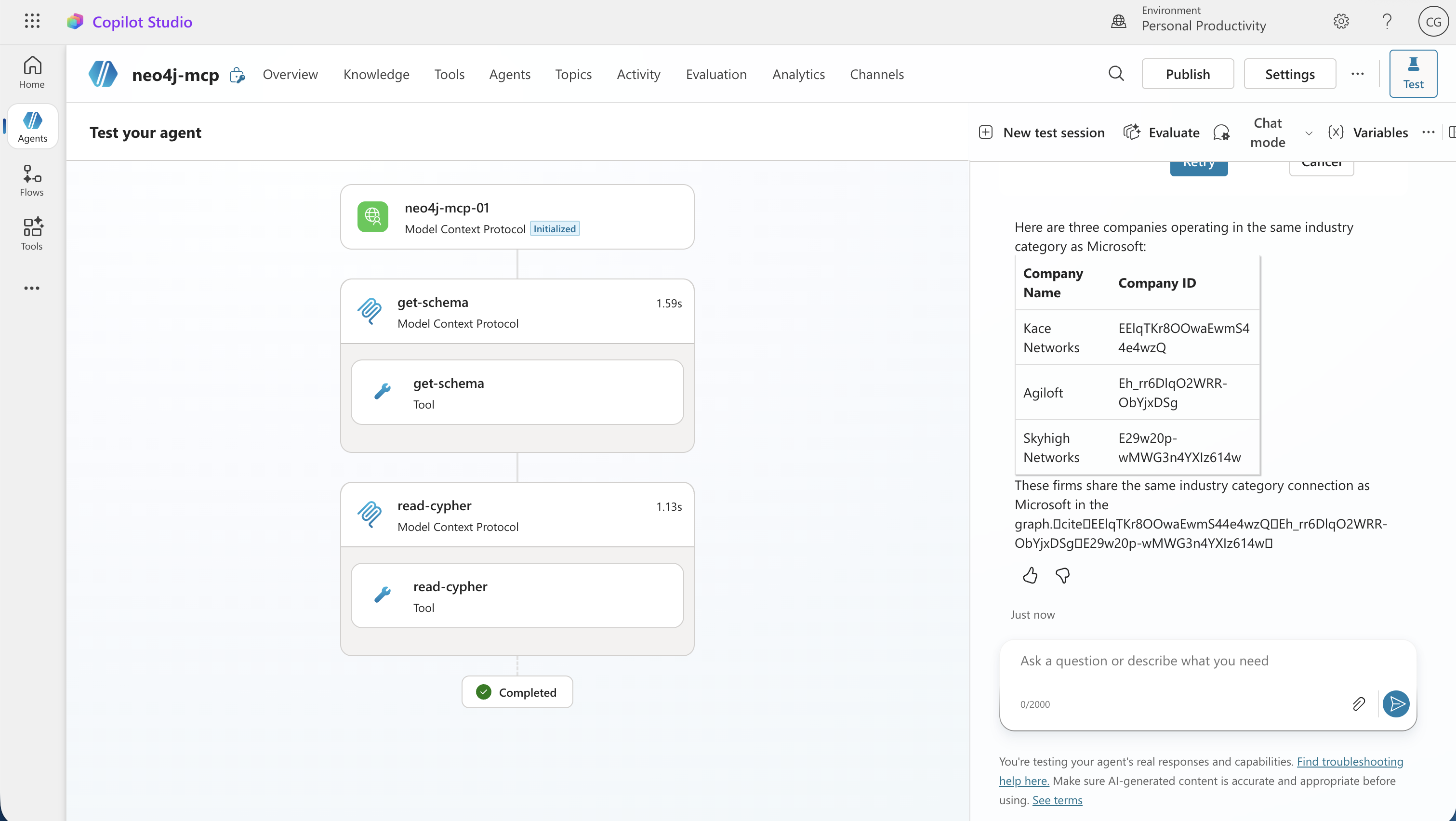The image size is (1456, 821).
Task: Click the get-schema MCP step icon
Action: (370, 311)
